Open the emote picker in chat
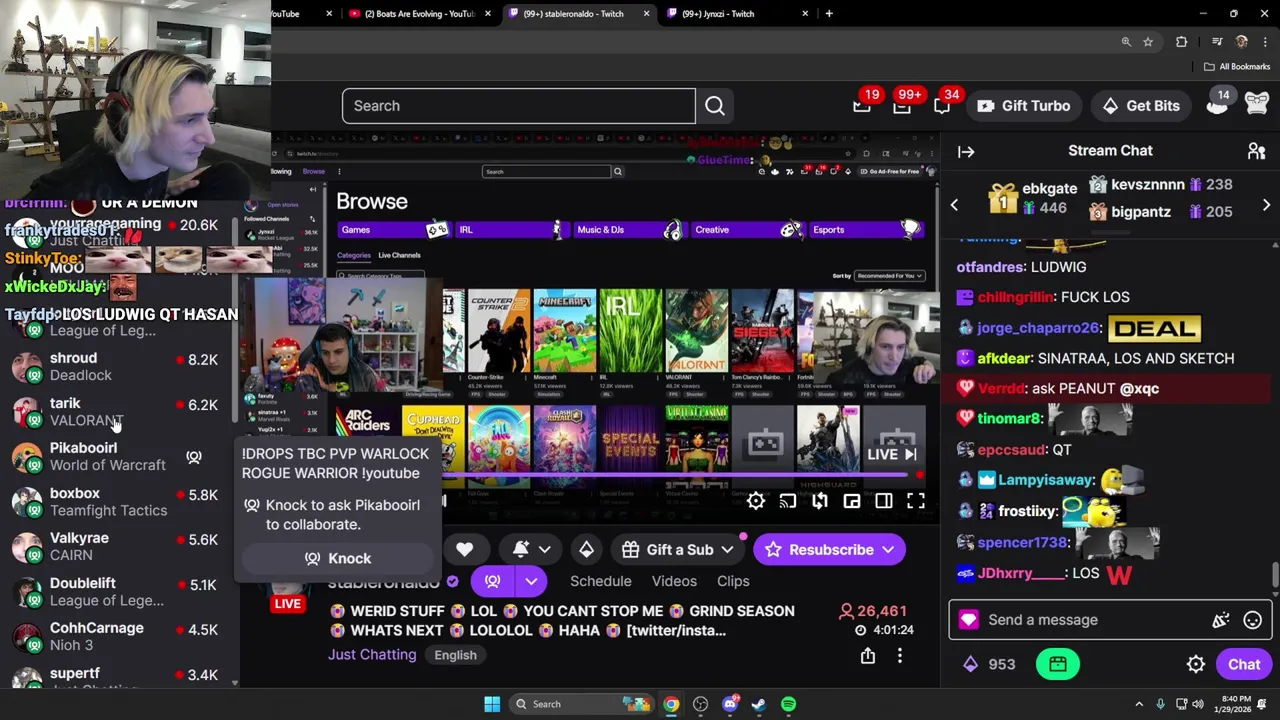 point(1252,620)
